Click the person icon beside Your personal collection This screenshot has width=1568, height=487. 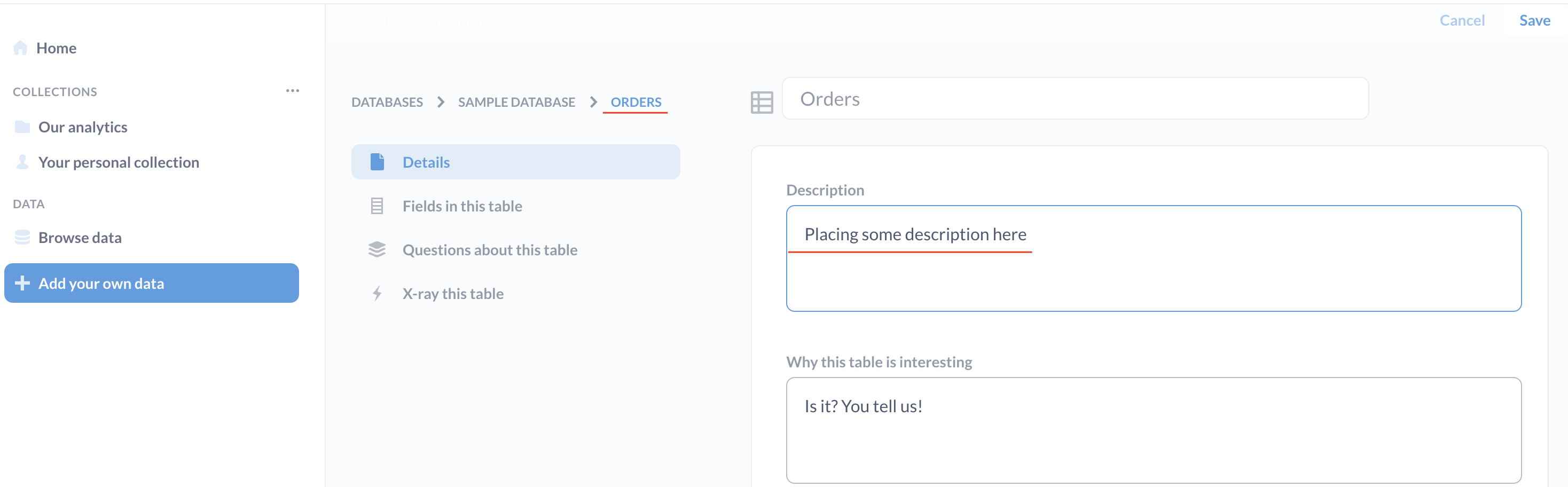(22, 161)
